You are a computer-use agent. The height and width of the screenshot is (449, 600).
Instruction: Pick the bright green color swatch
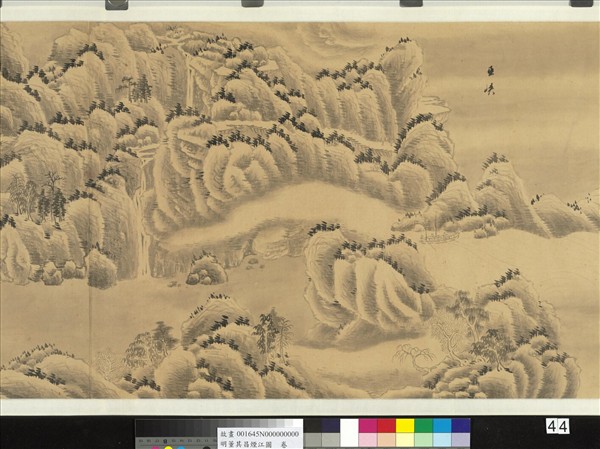point(423,425)
